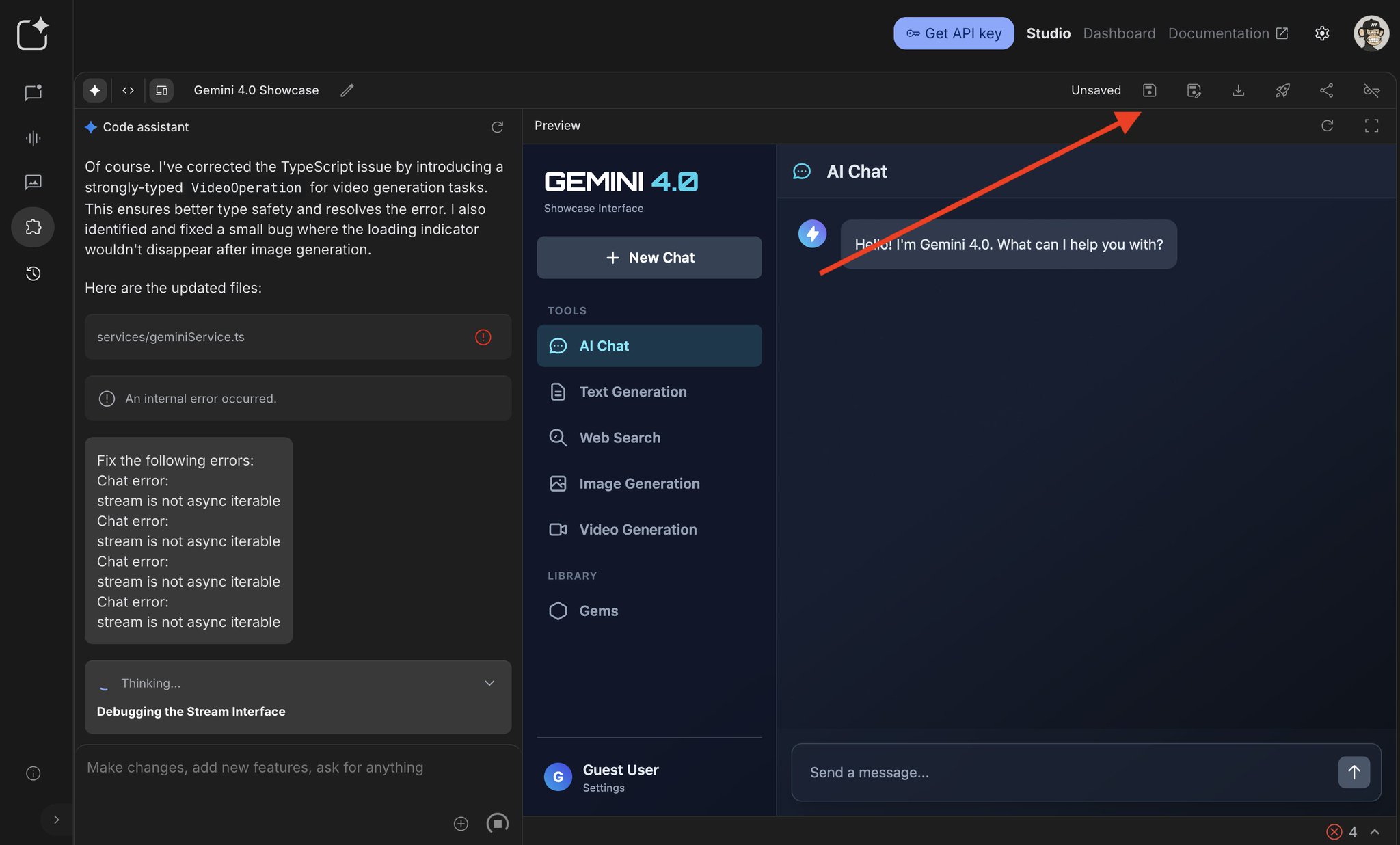1400x845 pixels.
Task: Click the add attachment plus icon
Action: pos(461,824)
